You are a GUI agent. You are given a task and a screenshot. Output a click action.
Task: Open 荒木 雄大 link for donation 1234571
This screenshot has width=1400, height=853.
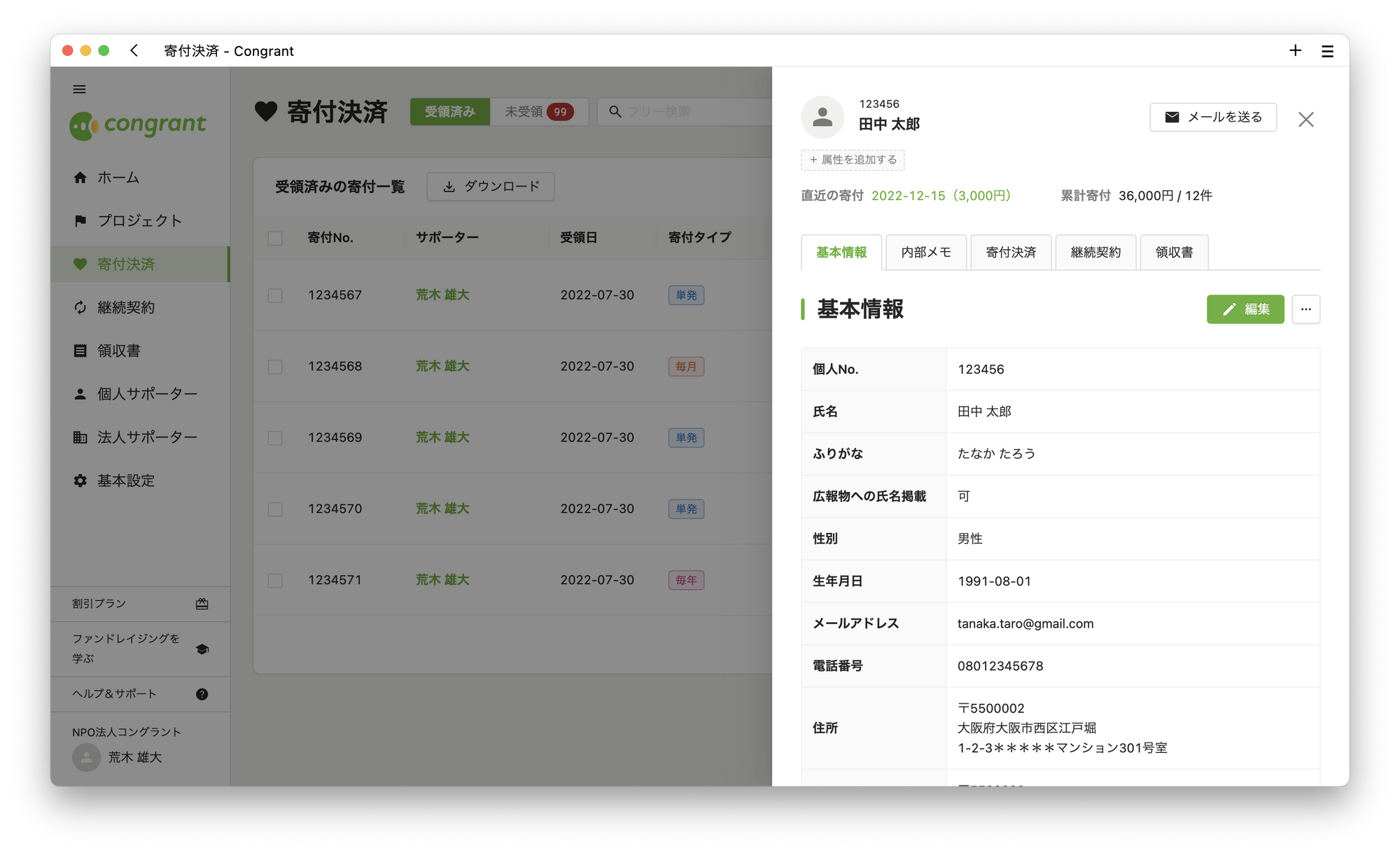[442, 580]
